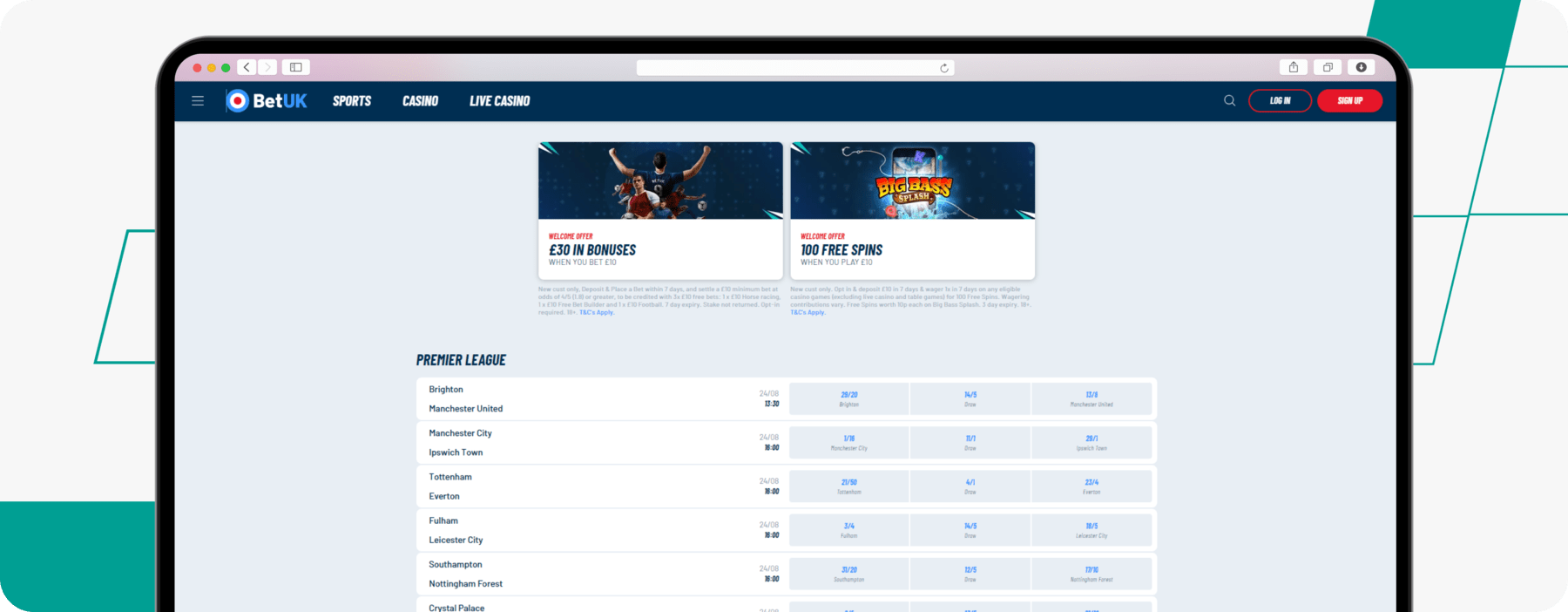The width and height of the screenshot is (1568, 612).
Task: Go forward with browser forward arrow
Action: click(267, 67)
